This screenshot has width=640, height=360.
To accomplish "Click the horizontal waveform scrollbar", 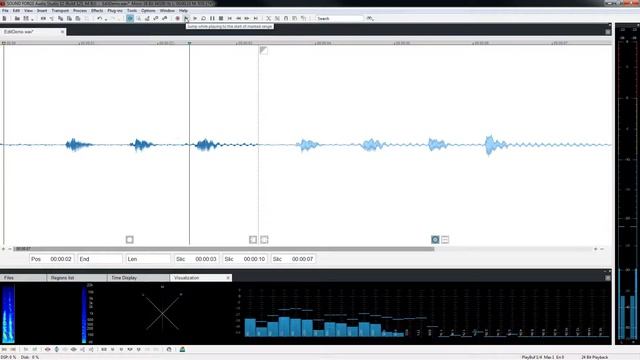I will [x=224, y=249].
